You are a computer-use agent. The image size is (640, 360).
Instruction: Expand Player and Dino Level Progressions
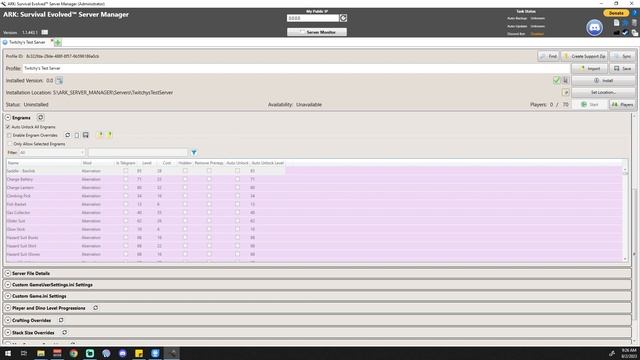pos(8,308)
